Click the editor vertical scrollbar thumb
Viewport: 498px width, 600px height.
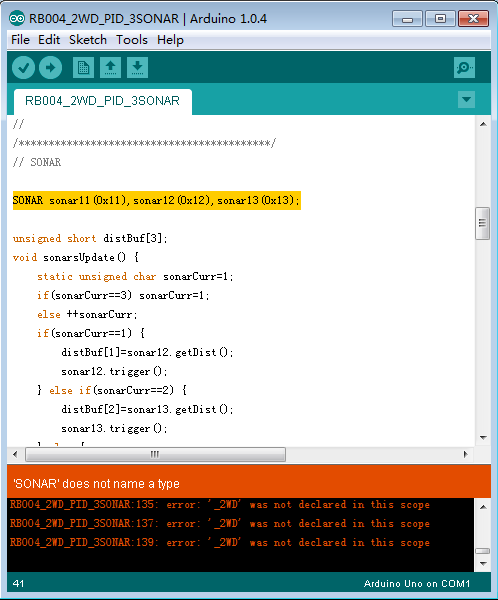click(x=482, y=223)
